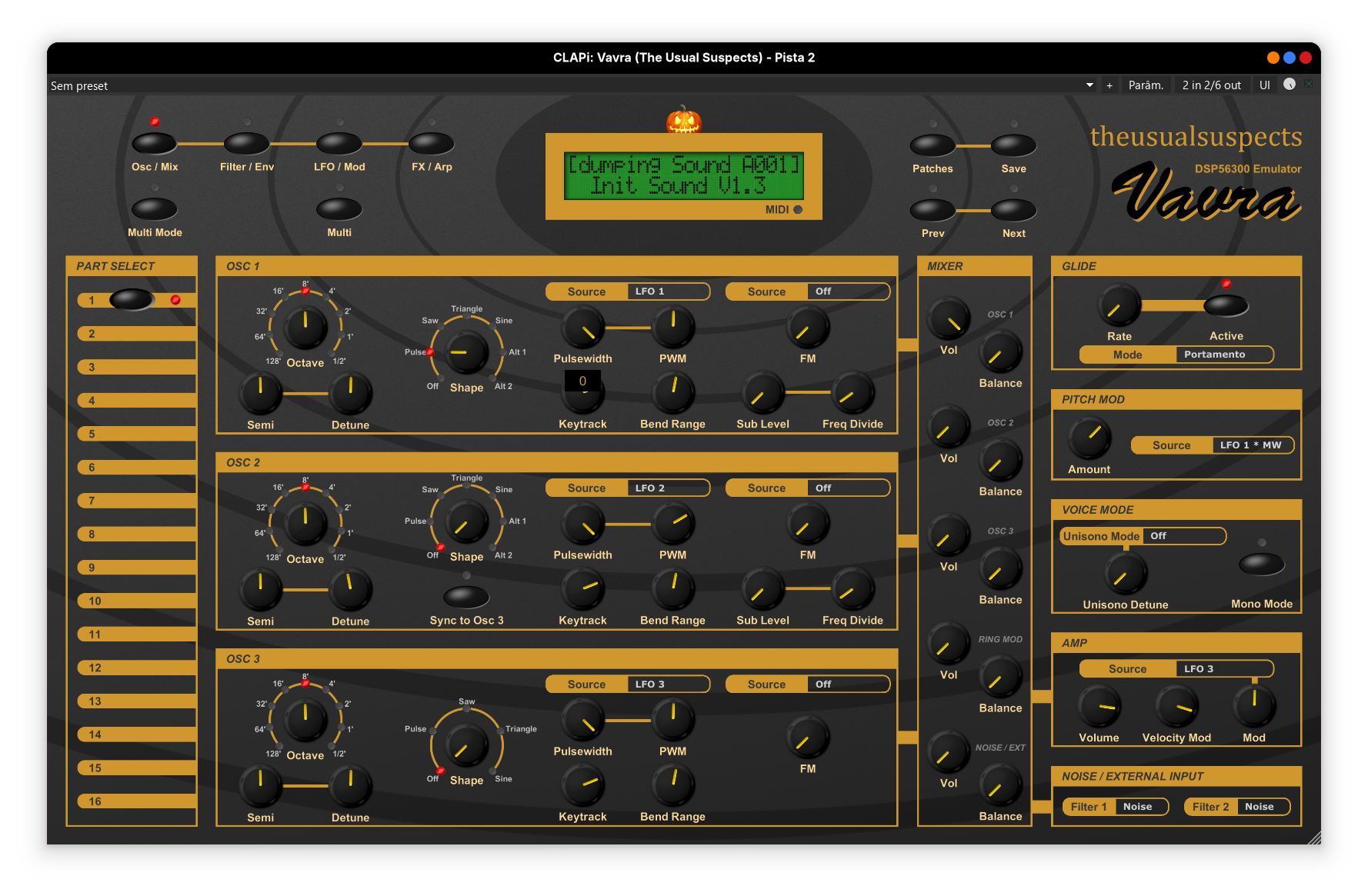Screen dimensions: 1368x896
Task: Open the Patches browser button
Action: [x=933, y=145]
